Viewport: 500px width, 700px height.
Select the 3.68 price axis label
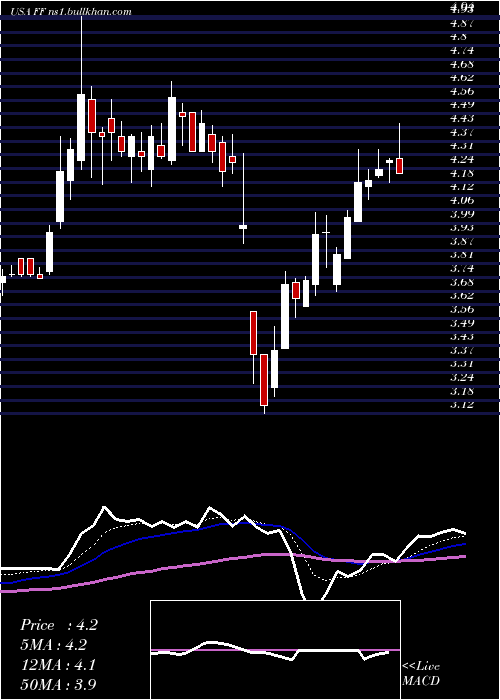click(461, 283)
